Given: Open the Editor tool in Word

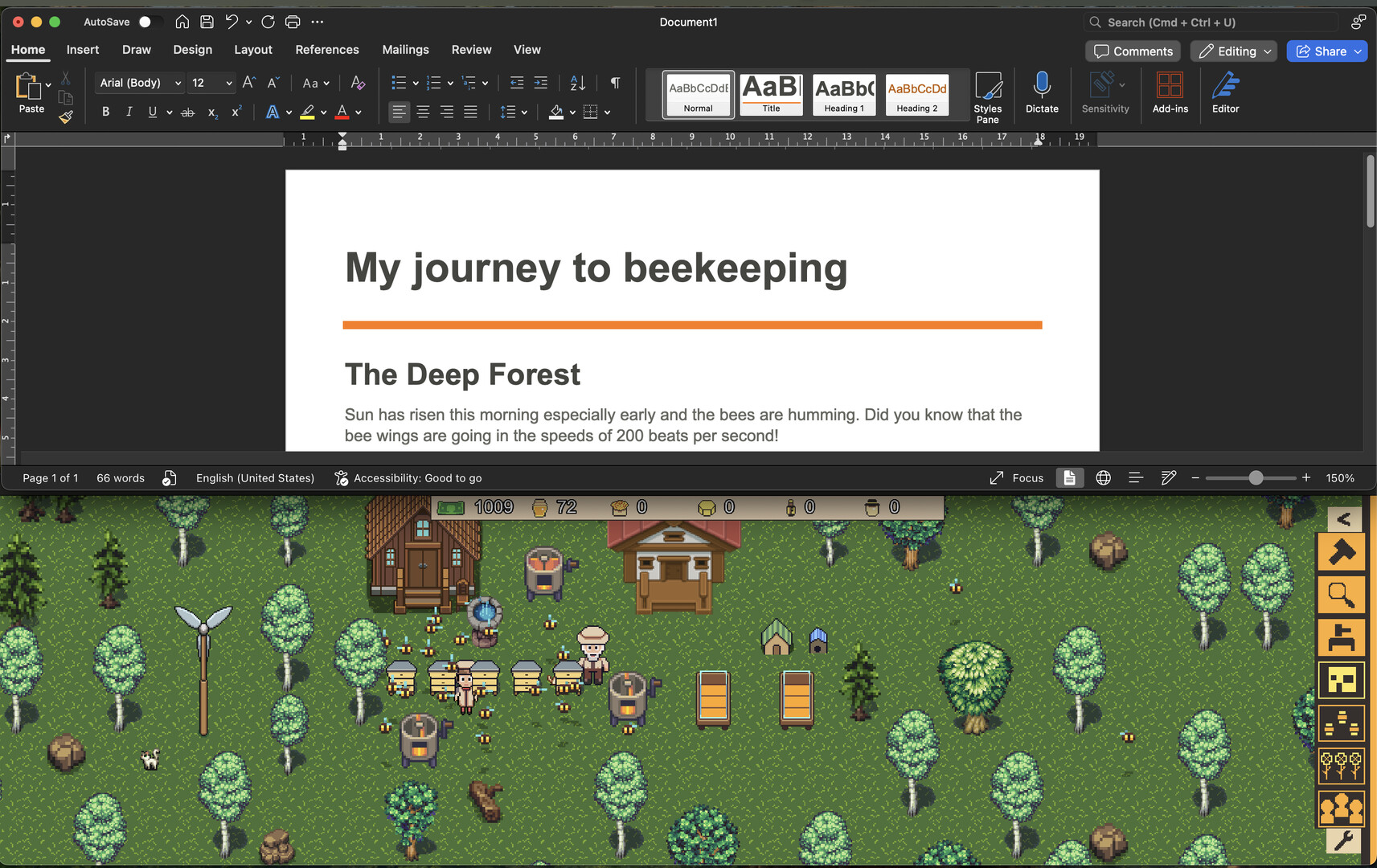Looking at the screenshot, I should coord(1225,92).
